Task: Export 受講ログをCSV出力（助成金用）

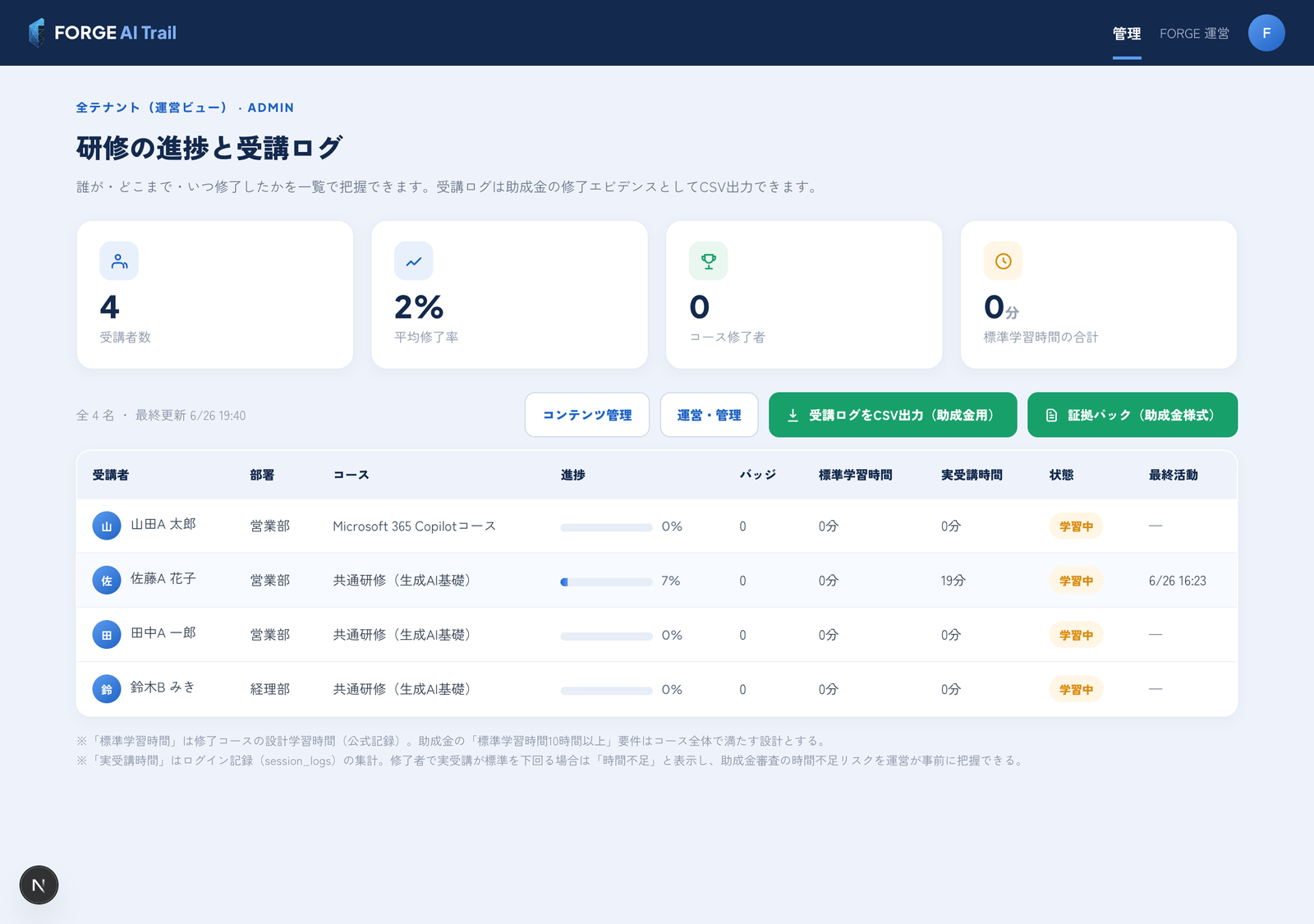Action: pos(893,415)
